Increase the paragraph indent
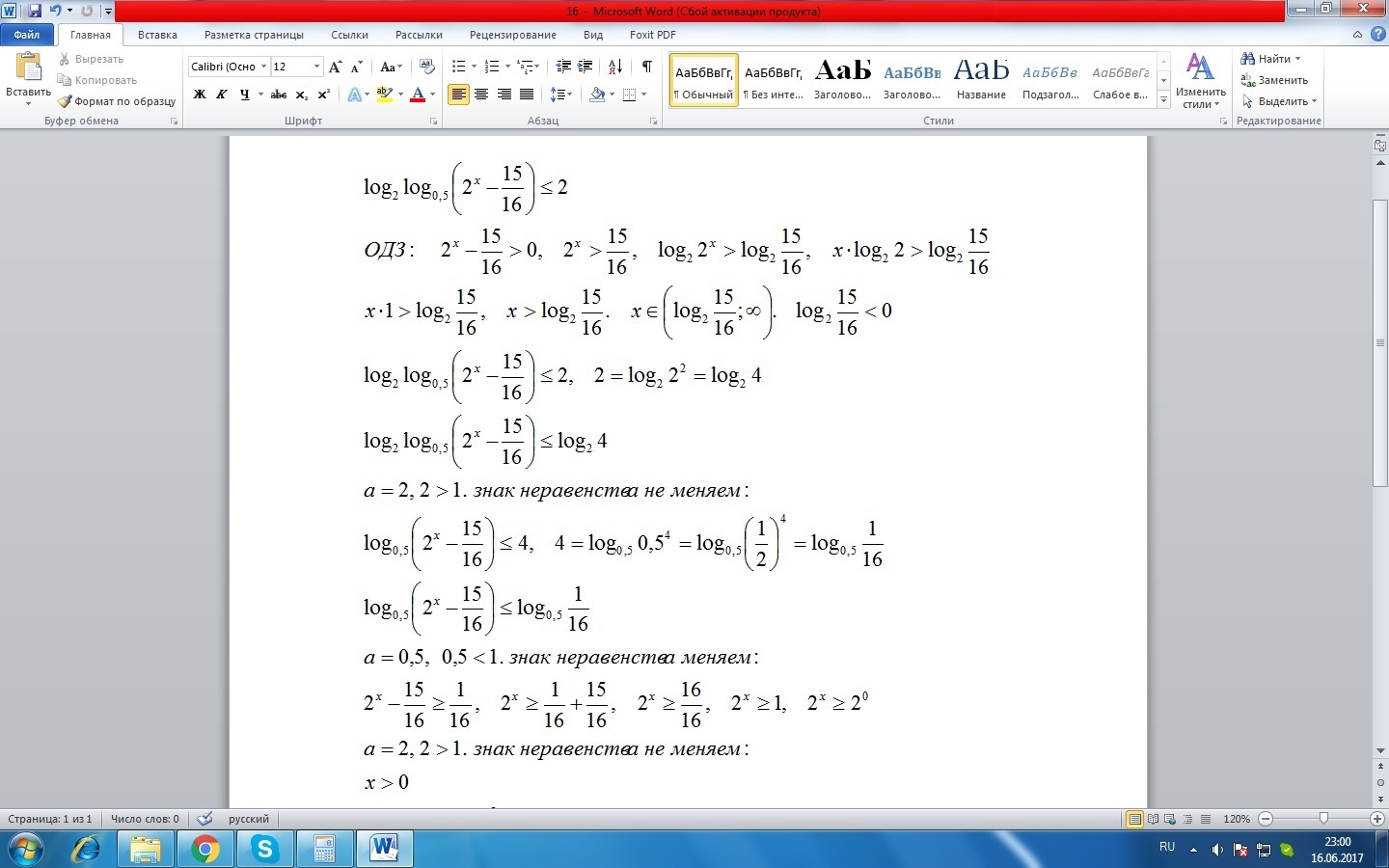The width and height of the screenshot is (1389, 868). (x=586, y=67)
